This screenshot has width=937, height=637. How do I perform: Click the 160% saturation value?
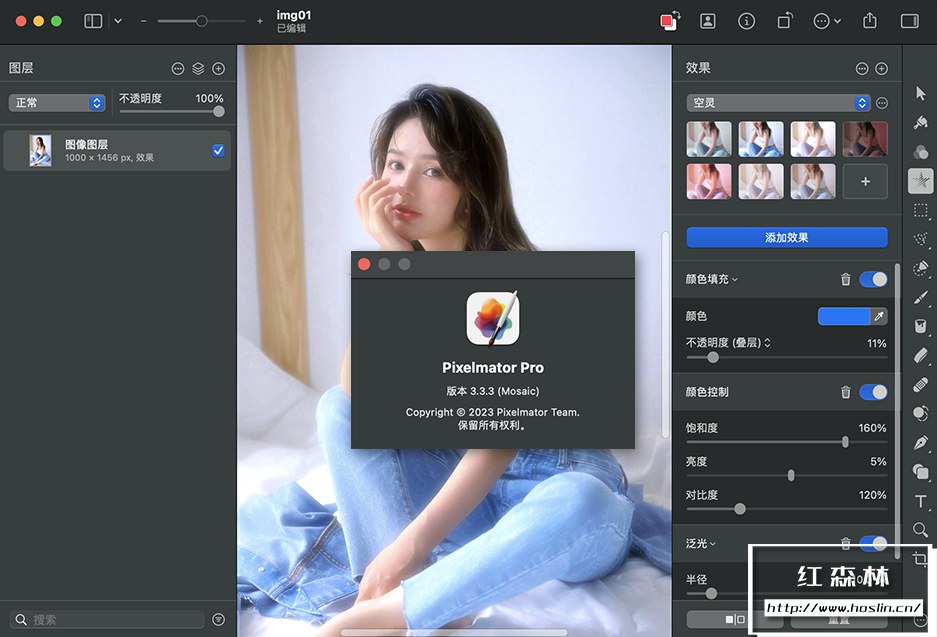click(x=872, y=428)
